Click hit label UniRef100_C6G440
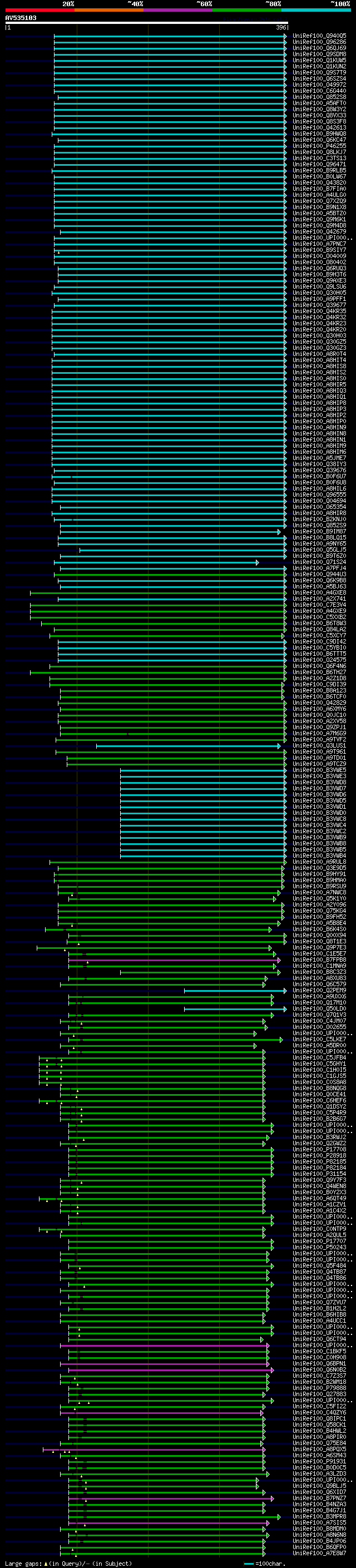This screenshot has width=356, height=1568. click(x=319, y=91)
